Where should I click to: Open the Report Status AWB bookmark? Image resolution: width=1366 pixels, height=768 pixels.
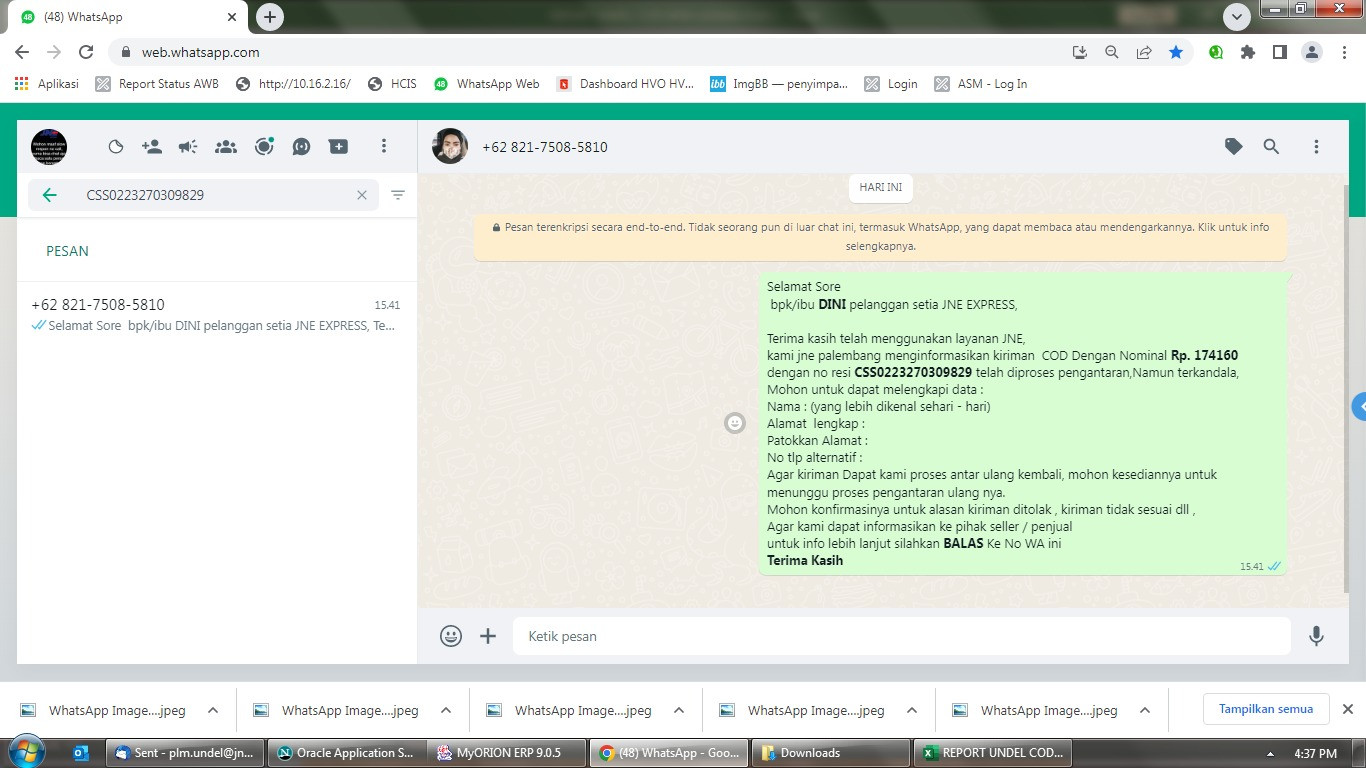[157, 84]
